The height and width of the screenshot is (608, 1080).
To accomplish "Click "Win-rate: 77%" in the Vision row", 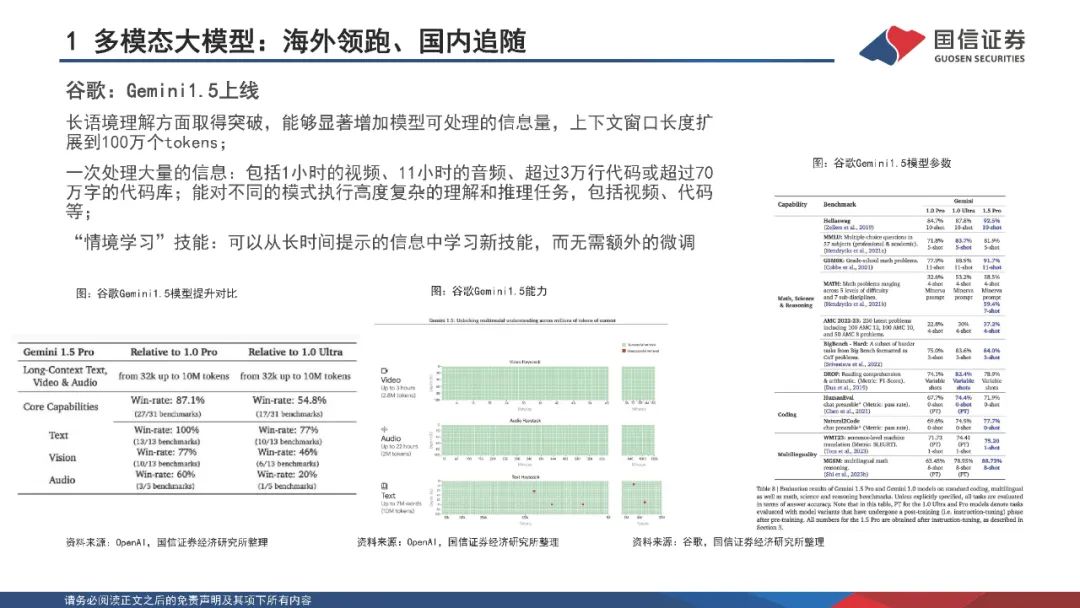I will [x=167, y=452].
